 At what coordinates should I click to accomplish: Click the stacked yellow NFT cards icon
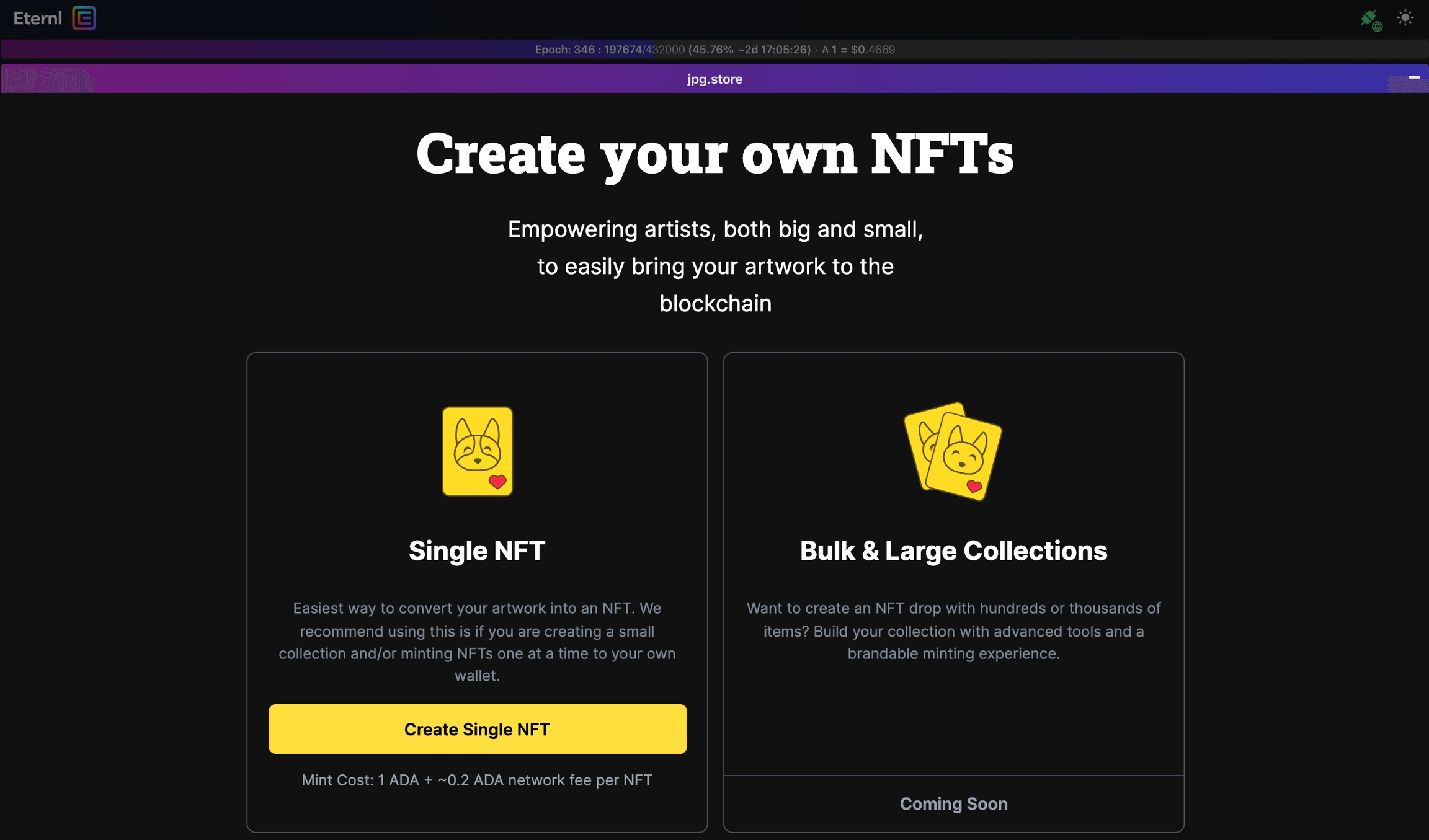pyautogui.click(x=953, y=451)
